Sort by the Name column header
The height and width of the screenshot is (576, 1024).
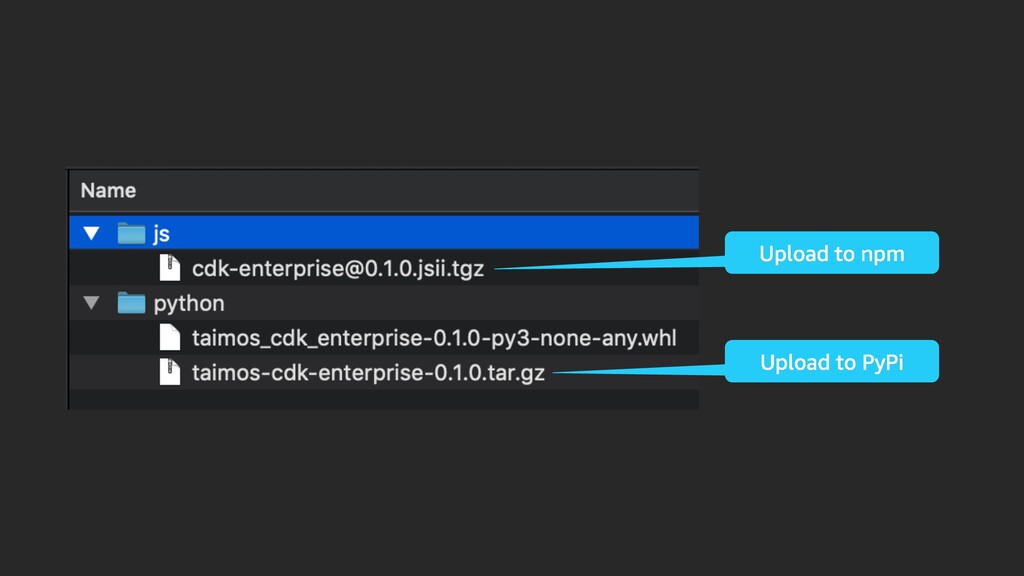[x=108, y=191]
